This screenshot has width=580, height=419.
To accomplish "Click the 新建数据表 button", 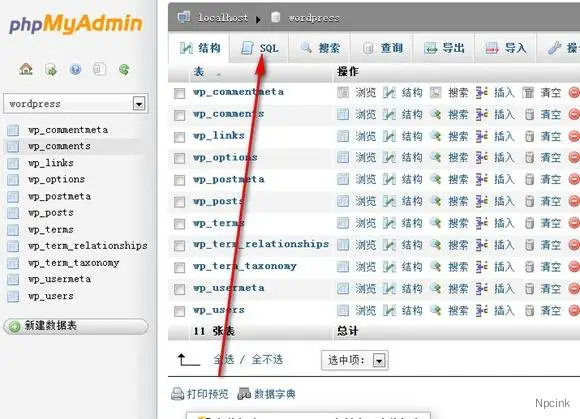I will [x=76, y=326].
